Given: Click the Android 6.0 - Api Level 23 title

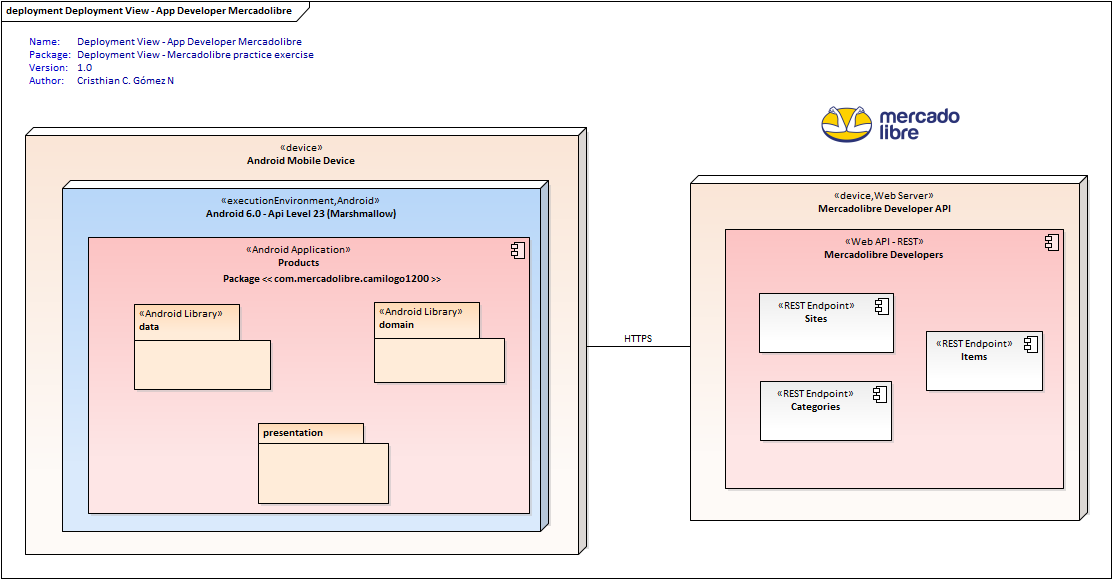Looking at the screenshot, I should (x=301, y=214).
